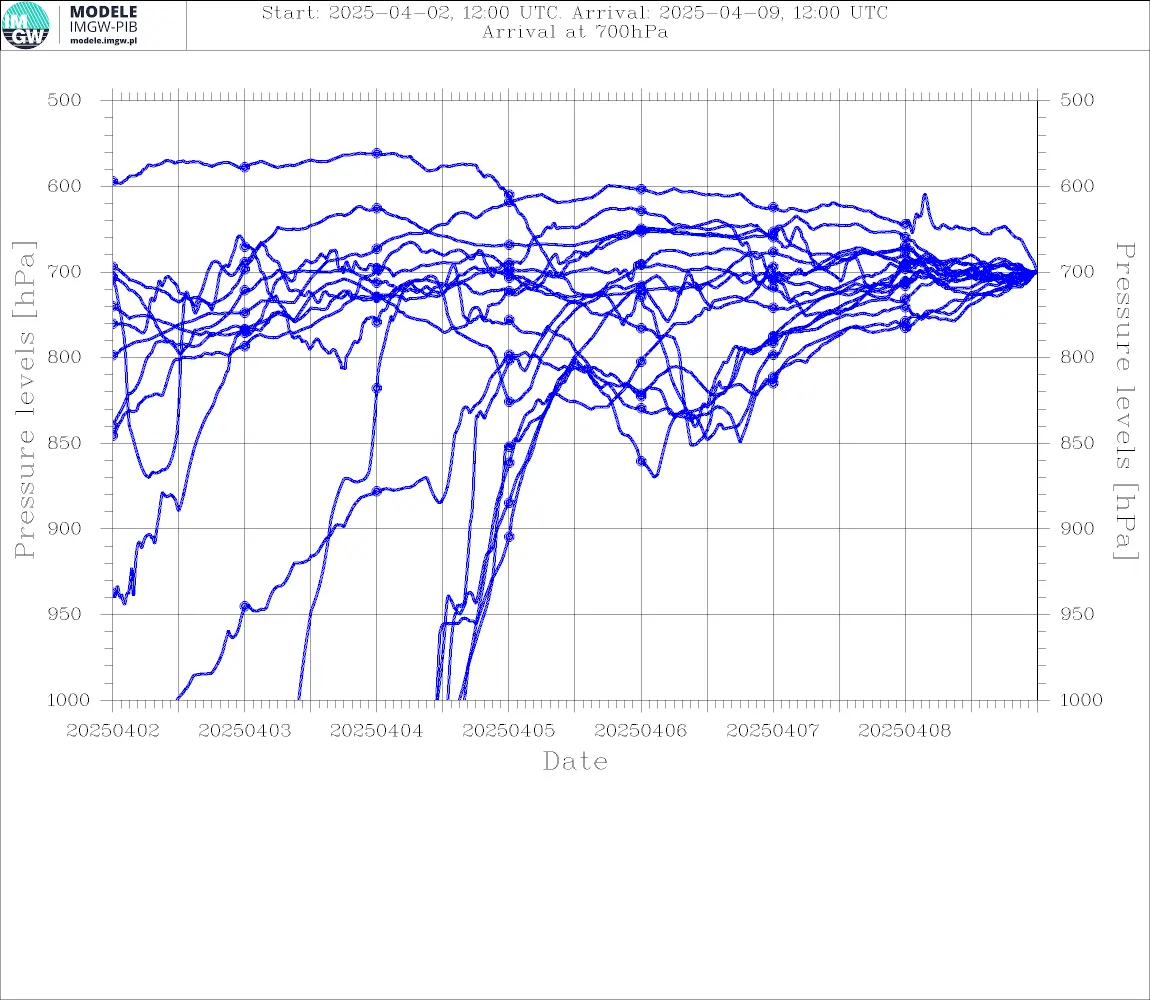Click the left 'Pressure levels [hPa]' axis title
This screenshot has height=1000, width=1150.
point(24,400)
